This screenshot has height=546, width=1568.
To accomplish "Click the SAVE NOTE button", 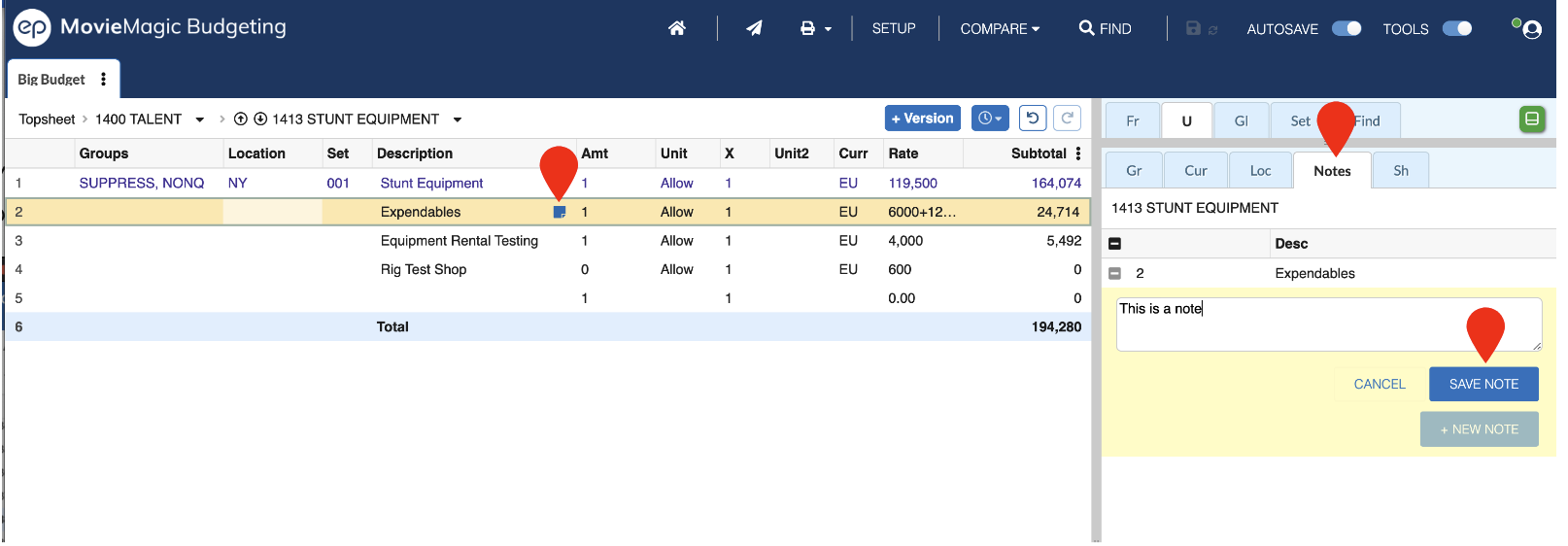I will tap(1483, 384).
